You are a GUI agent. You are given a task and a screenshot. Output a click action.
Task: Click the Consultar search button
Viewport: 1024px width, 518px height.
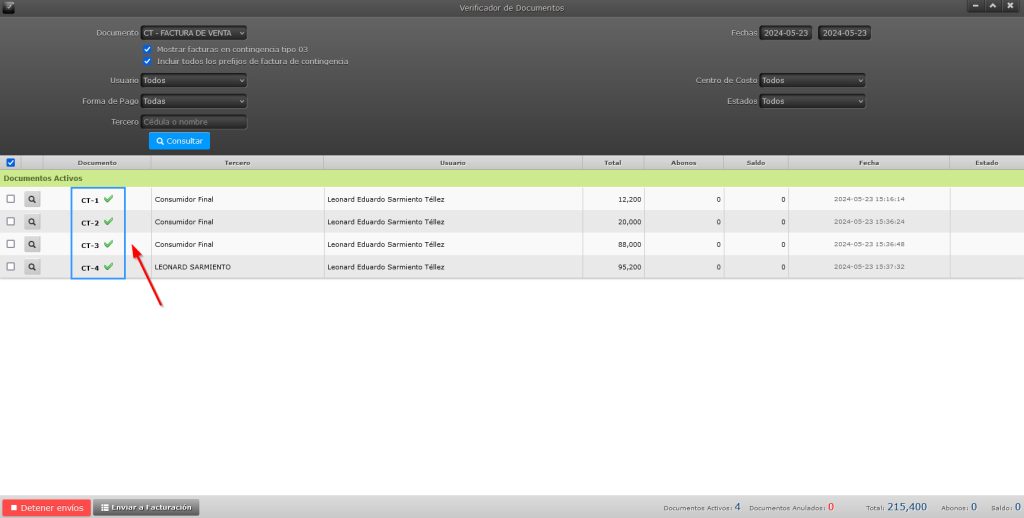tap(179, 141)
